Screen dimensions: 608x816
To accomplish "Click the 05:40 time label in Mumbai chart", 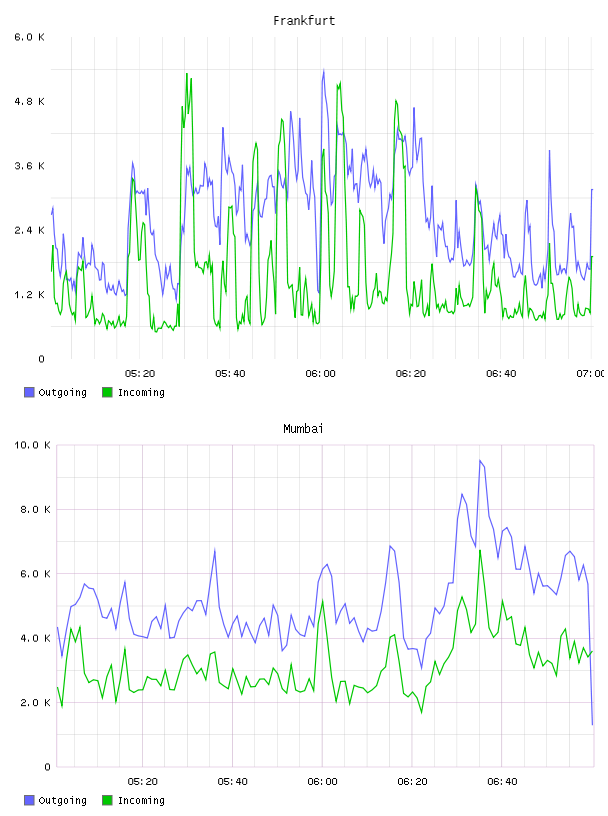I will (x=232, y=782).
